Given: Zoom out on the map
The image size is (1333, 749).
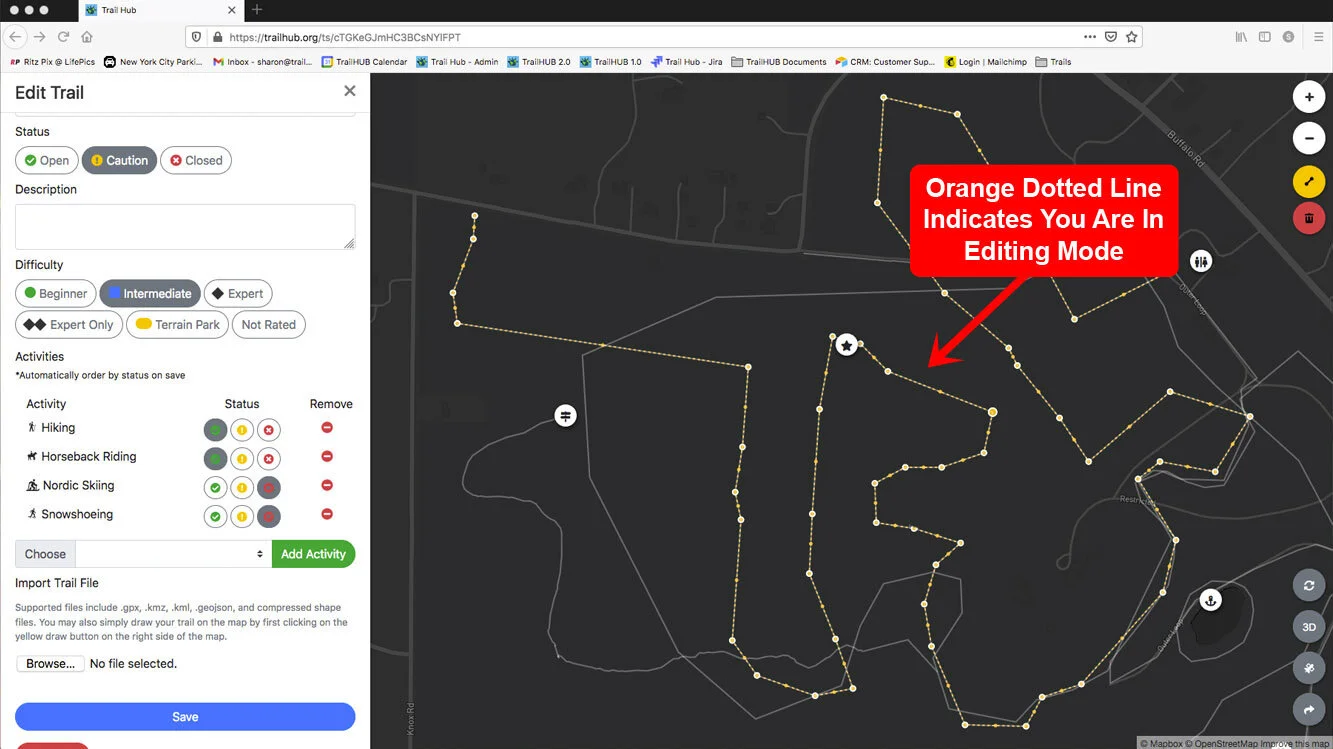Looking at the screenshot, I should point(1309,138).
